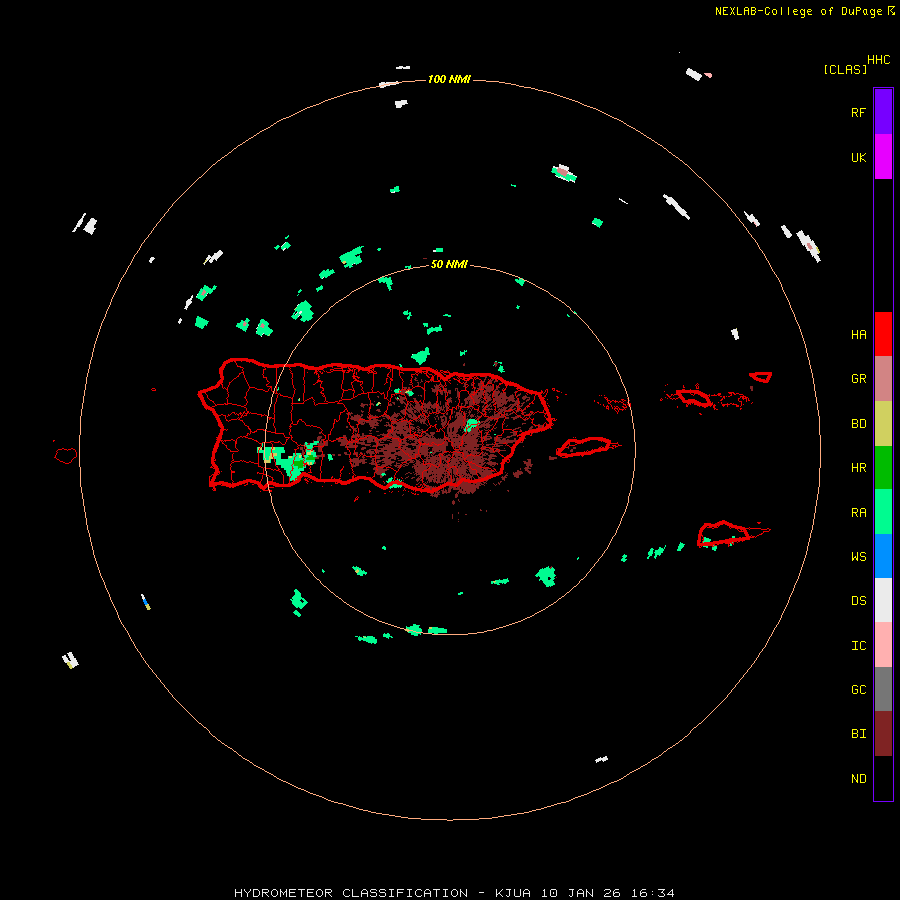Select the BD yellow legend block

[x=883, y=424]
